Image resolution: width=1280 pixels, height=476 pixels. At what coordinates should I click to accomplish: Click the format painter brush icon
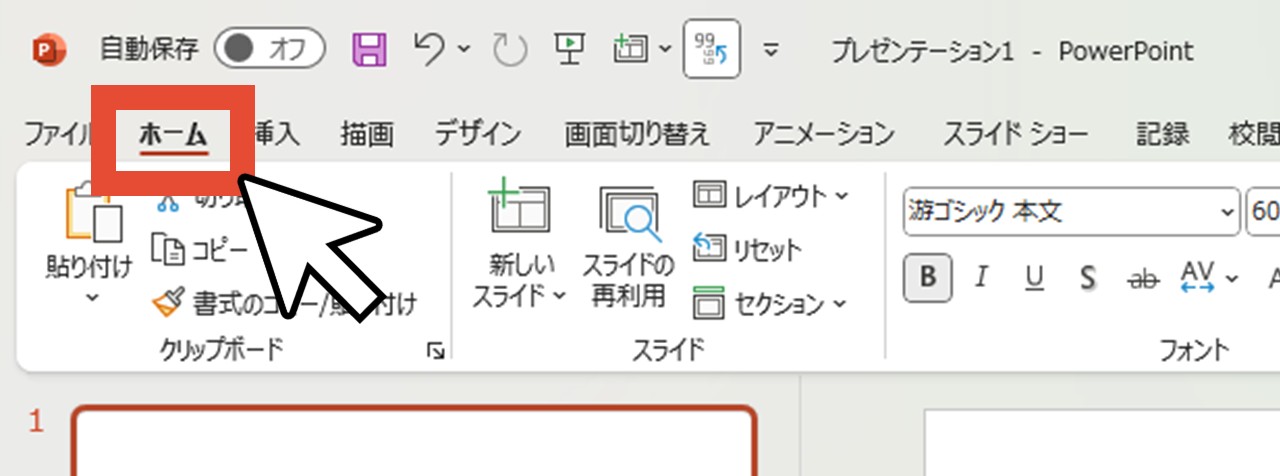(x=168, y=302)
